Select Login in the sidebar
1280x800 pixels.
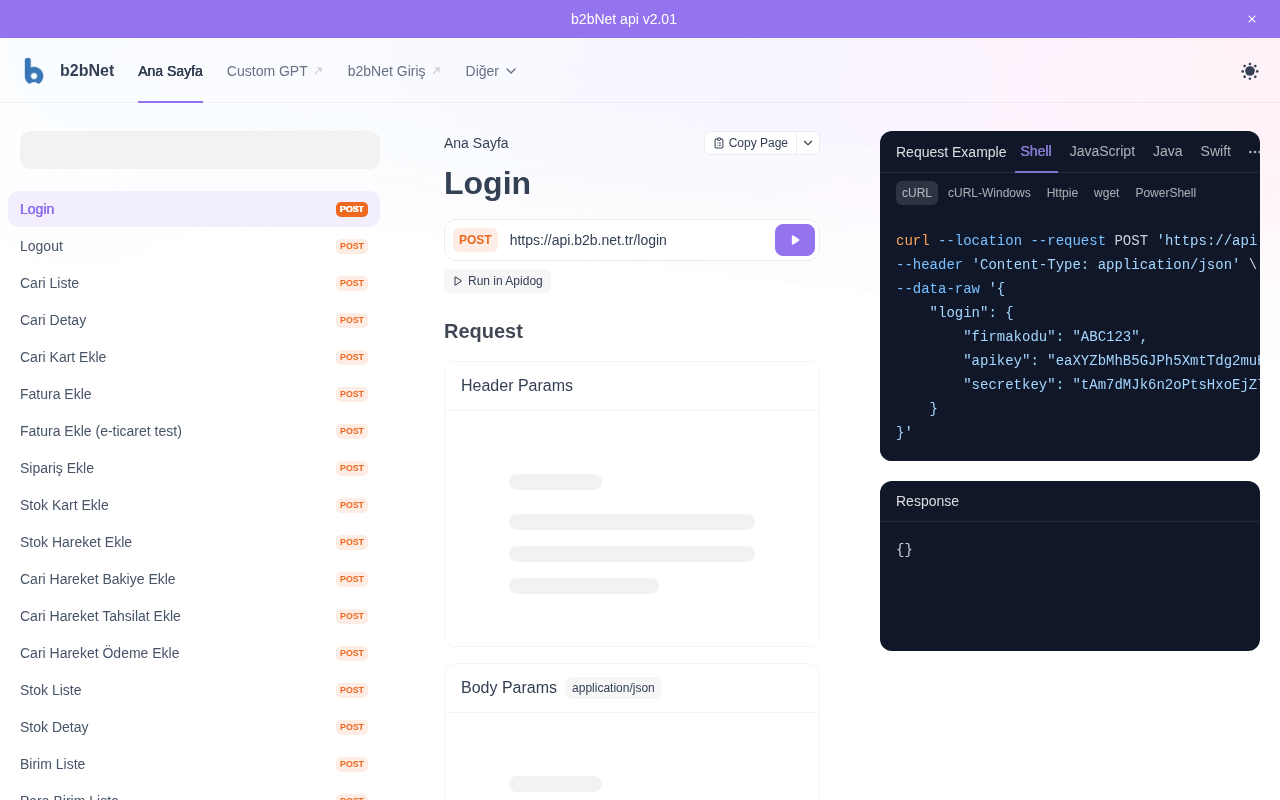[194, 209]
